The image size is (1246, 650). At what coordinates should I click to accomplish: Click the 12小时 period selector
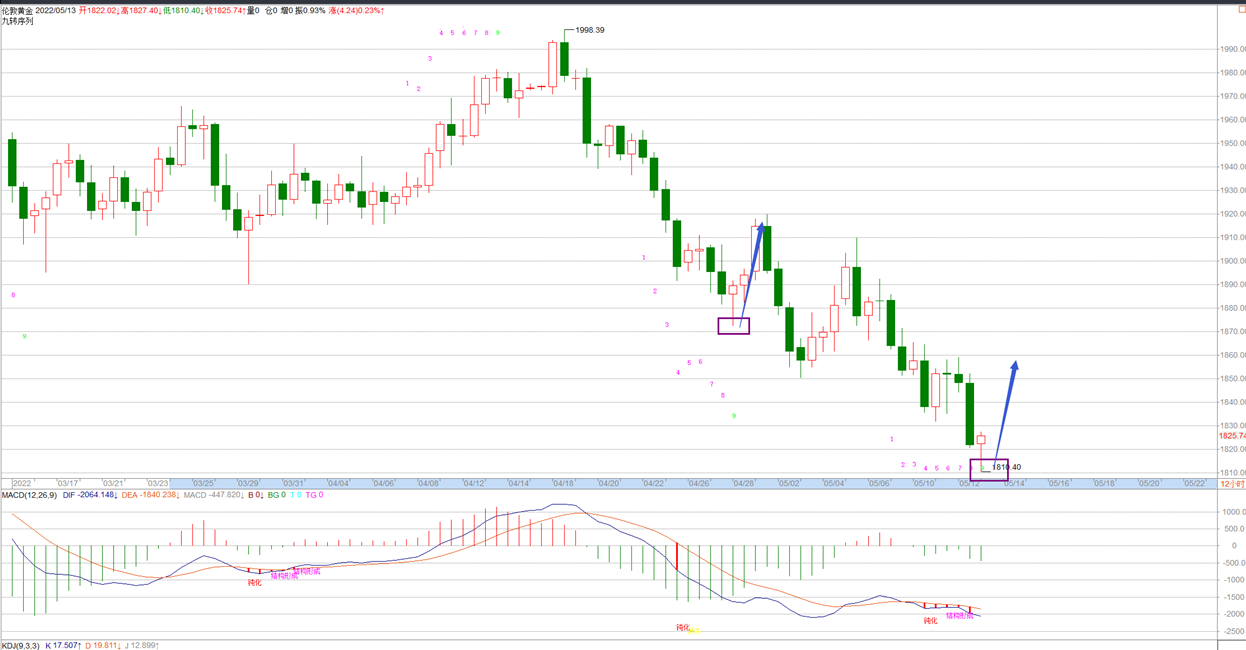click(1232, 483)
